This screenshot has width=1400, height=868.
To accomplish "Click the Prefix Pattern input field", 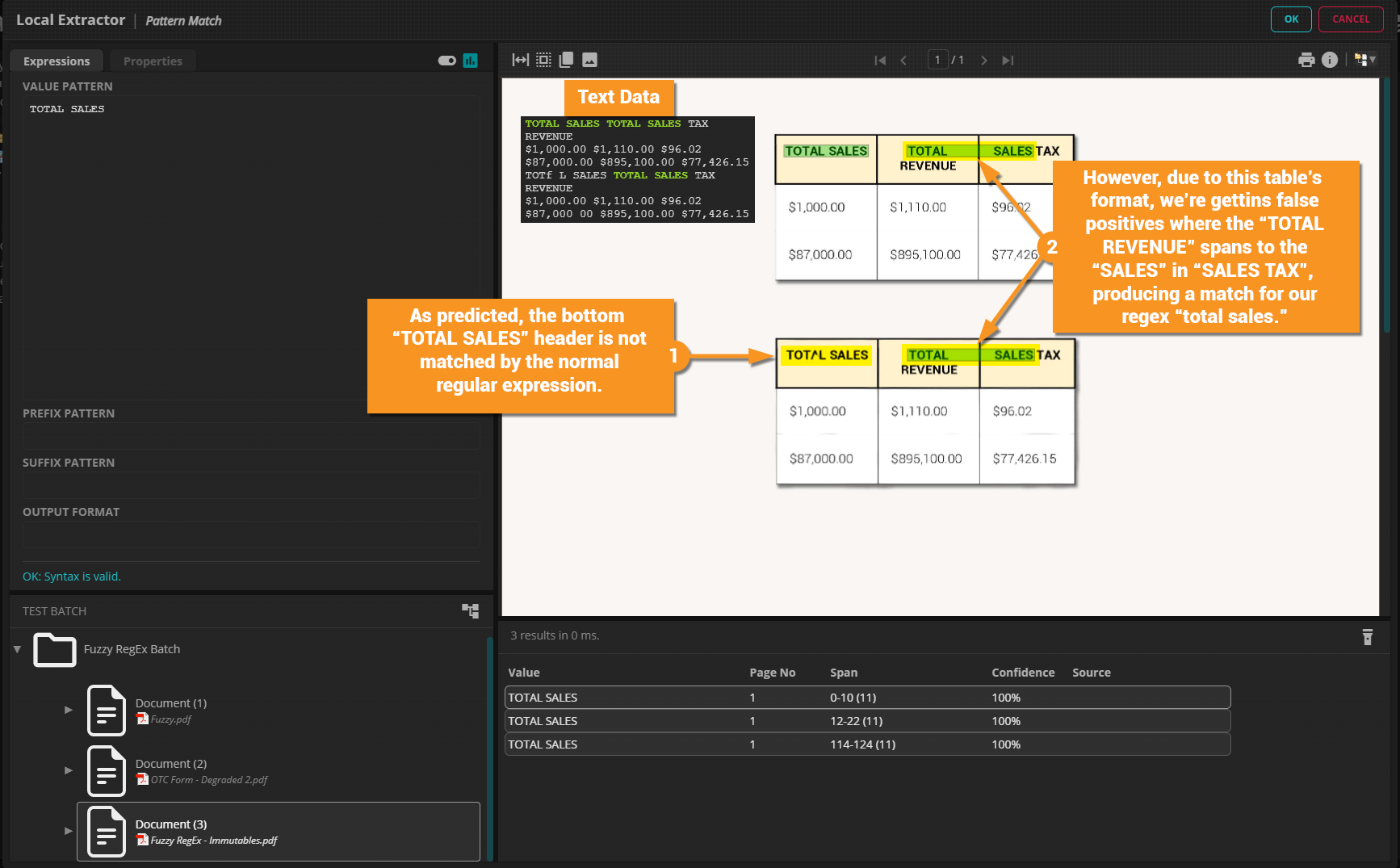I will pos(251,436).
